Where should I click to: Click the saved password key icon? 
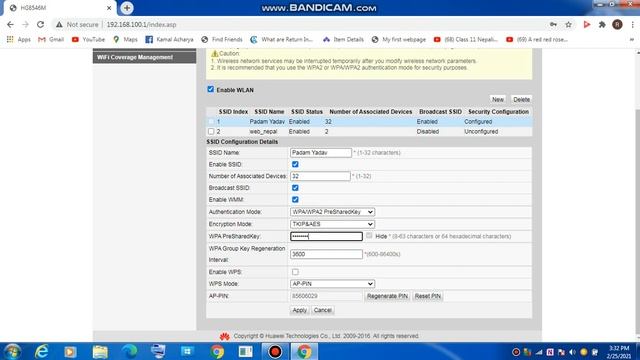click(553, 24)
